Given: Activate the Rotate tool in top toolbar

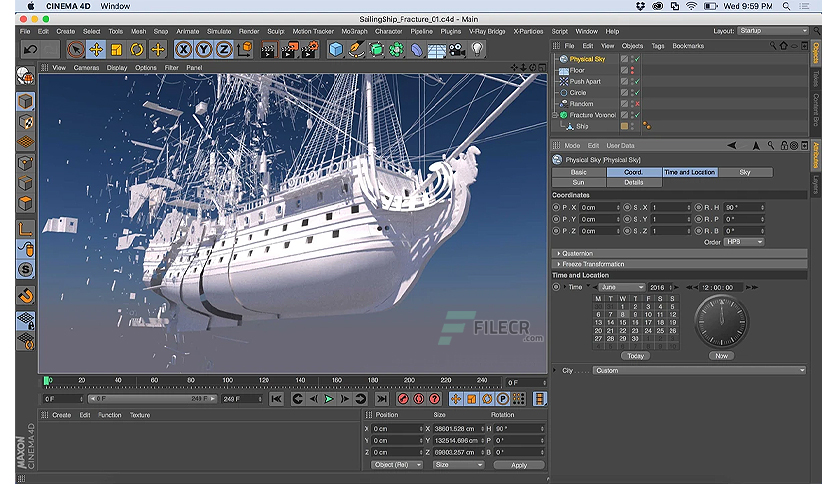Looking at the screenshot, I should coord(137,50).
